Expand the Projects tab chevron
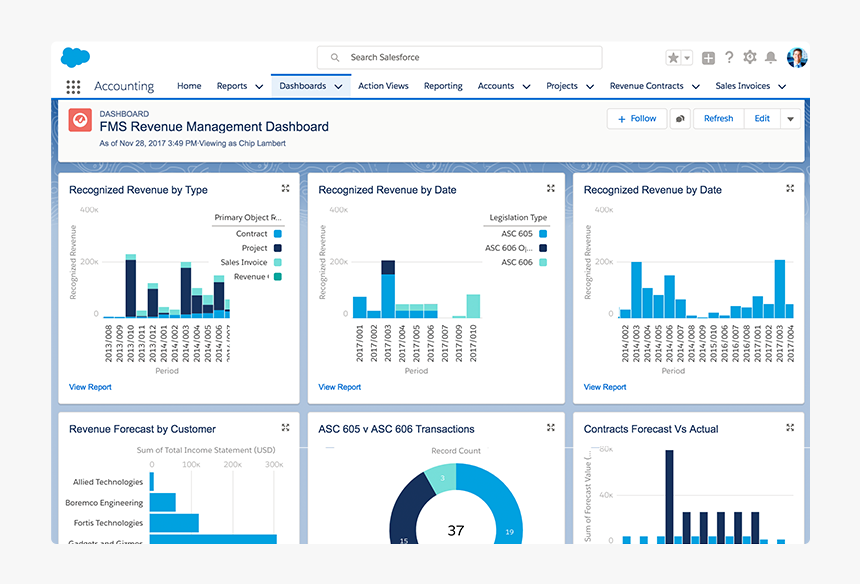Image resolution: width=860 pixels, height=584 pixels. (x=590, y=87)
